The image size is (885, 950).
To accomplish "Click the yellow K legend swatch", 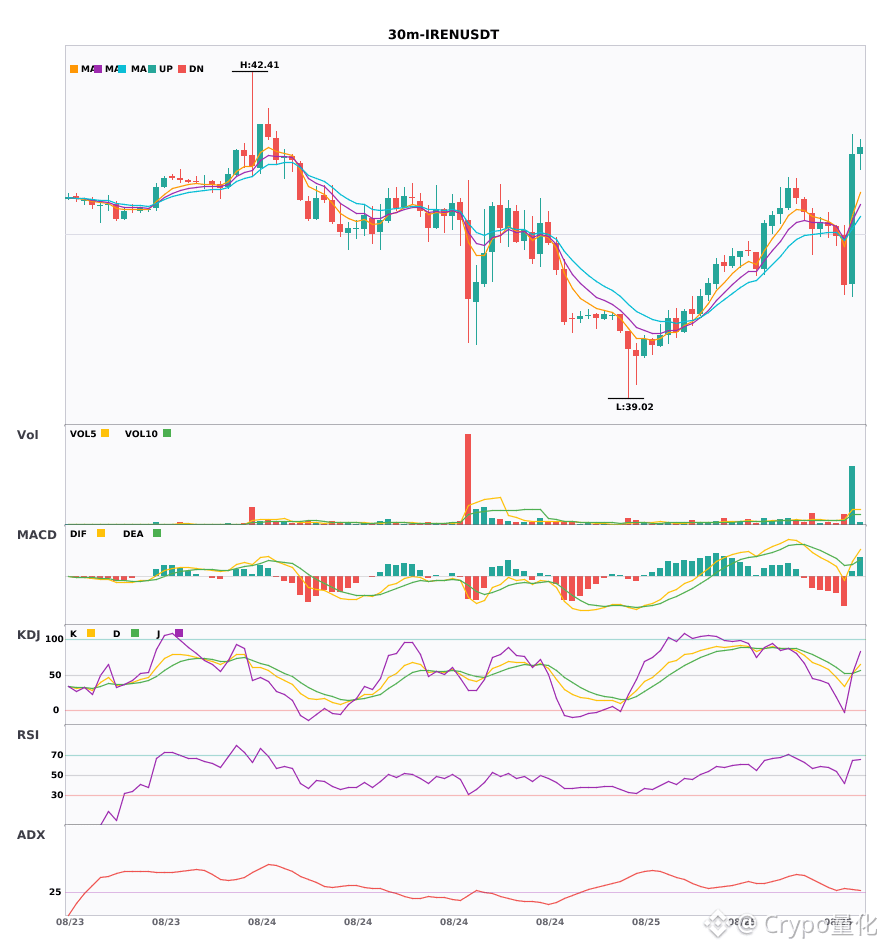I will (91, 633).
